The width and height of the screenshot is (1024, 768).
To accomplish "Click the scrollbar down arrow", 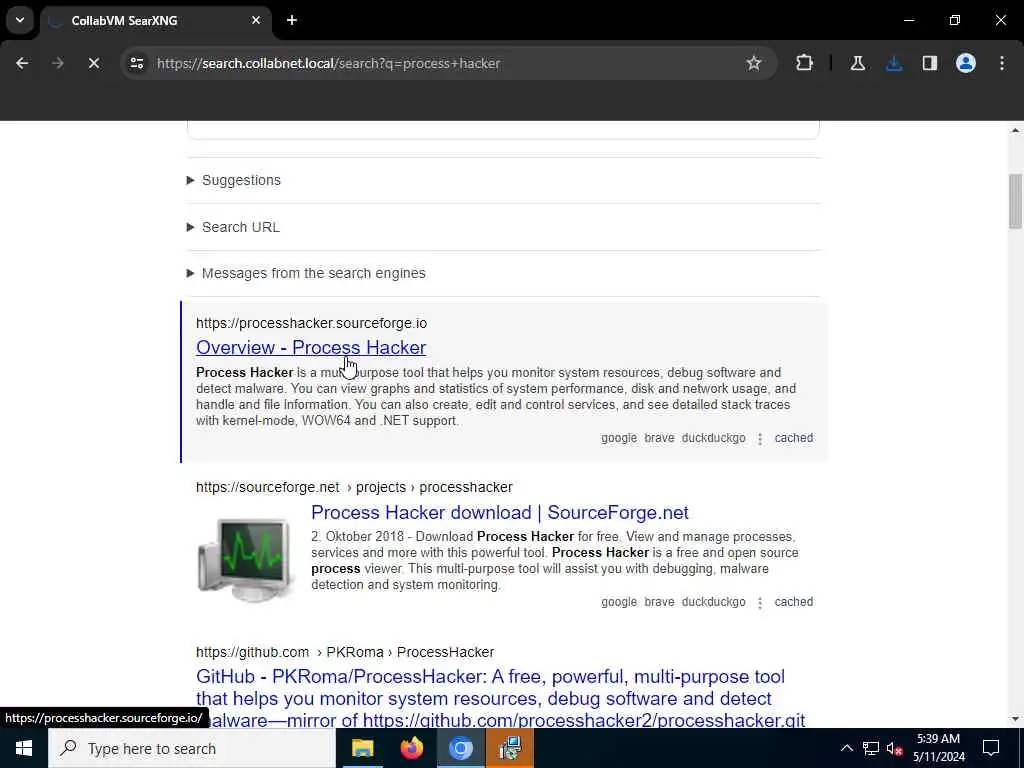I will 1015,719.
